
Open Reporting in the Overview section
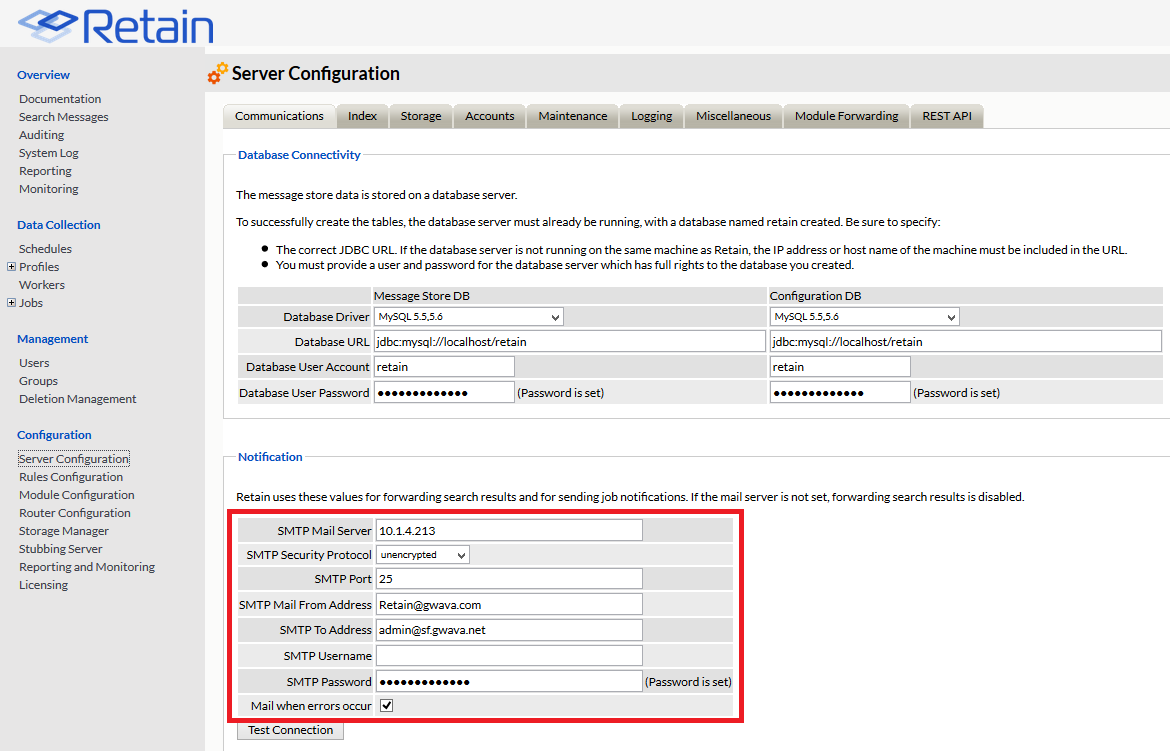[46, 170]
